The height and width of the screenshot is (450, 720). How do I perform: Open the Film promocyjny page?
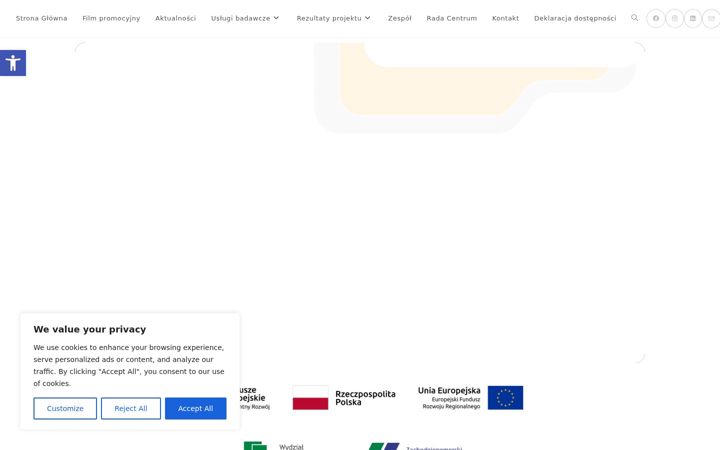click(x=111, y=18)
